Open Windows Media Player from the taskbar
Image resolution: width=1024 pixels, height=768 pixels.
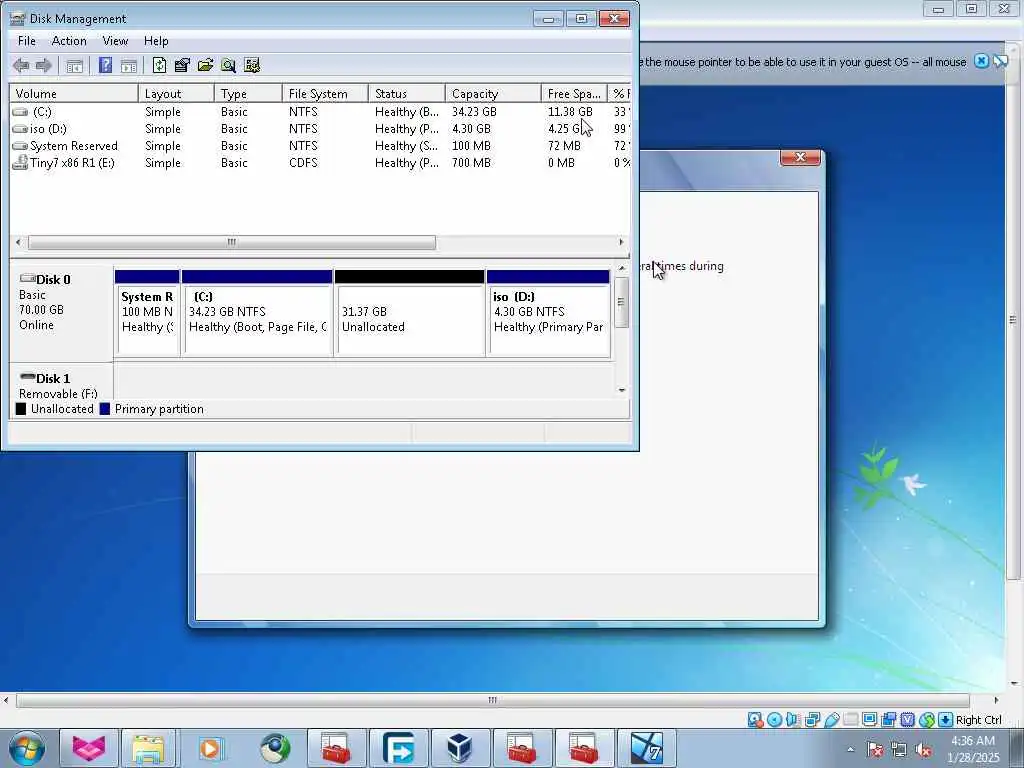[x=210, y=748]
